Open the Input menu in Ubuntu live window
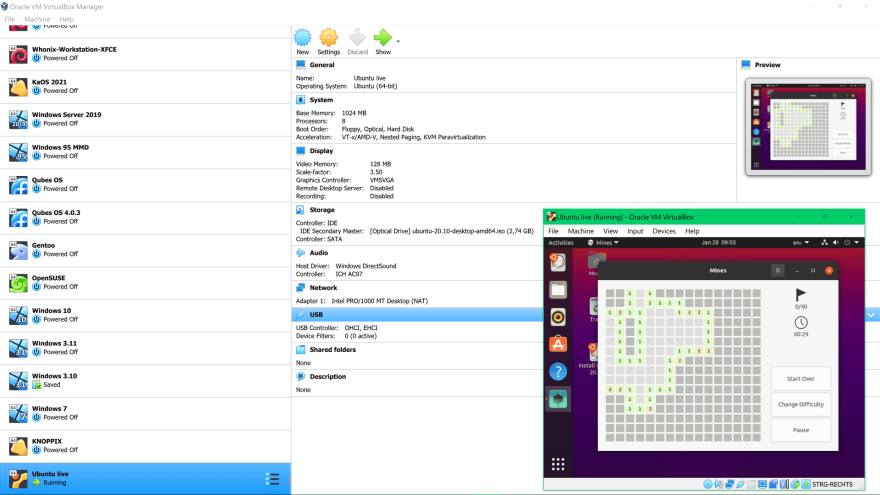Screen dimensions: 880x495 (x=635, y=231)
